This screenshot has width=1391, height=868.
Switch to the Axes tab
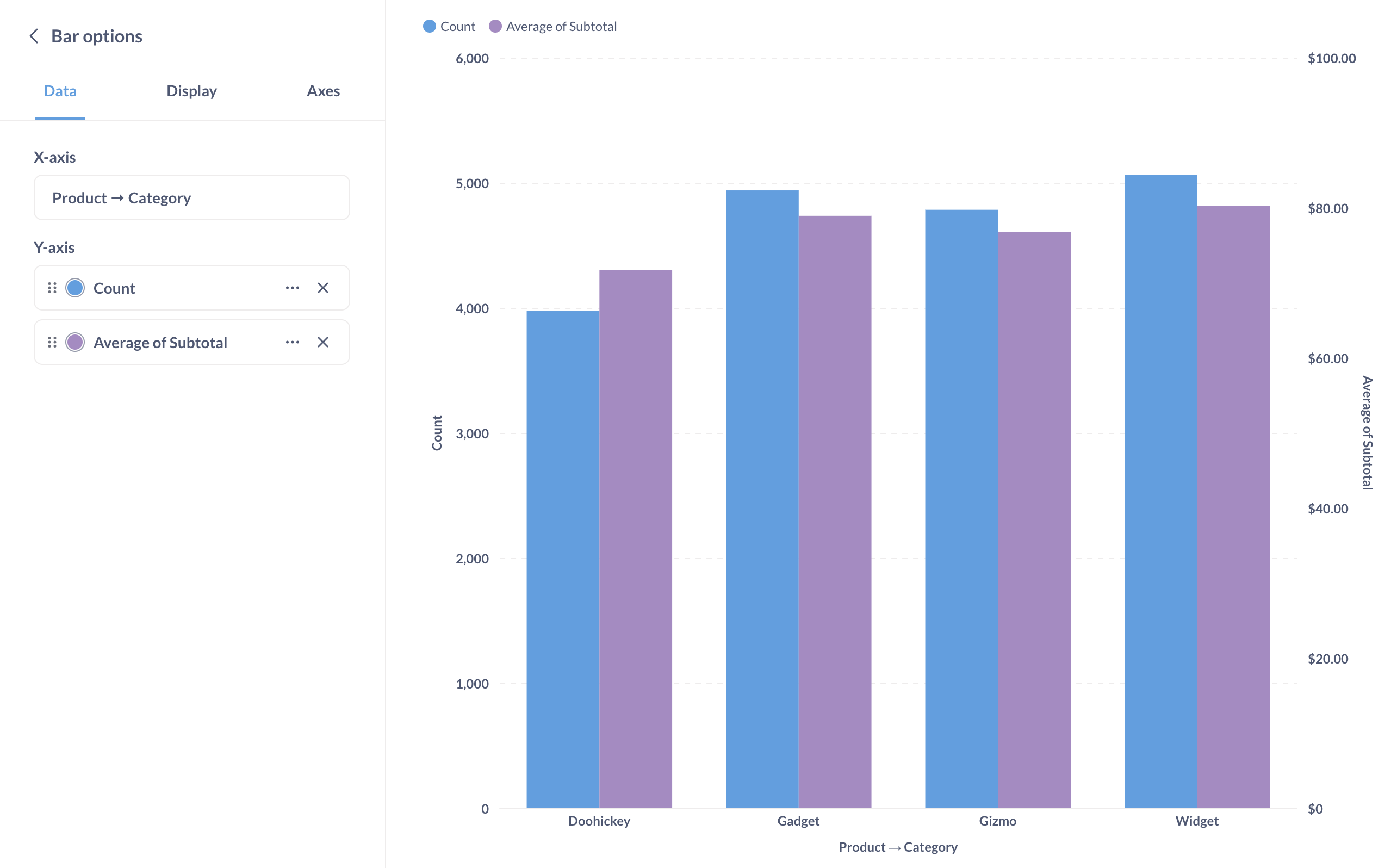(x=323, y=91)
